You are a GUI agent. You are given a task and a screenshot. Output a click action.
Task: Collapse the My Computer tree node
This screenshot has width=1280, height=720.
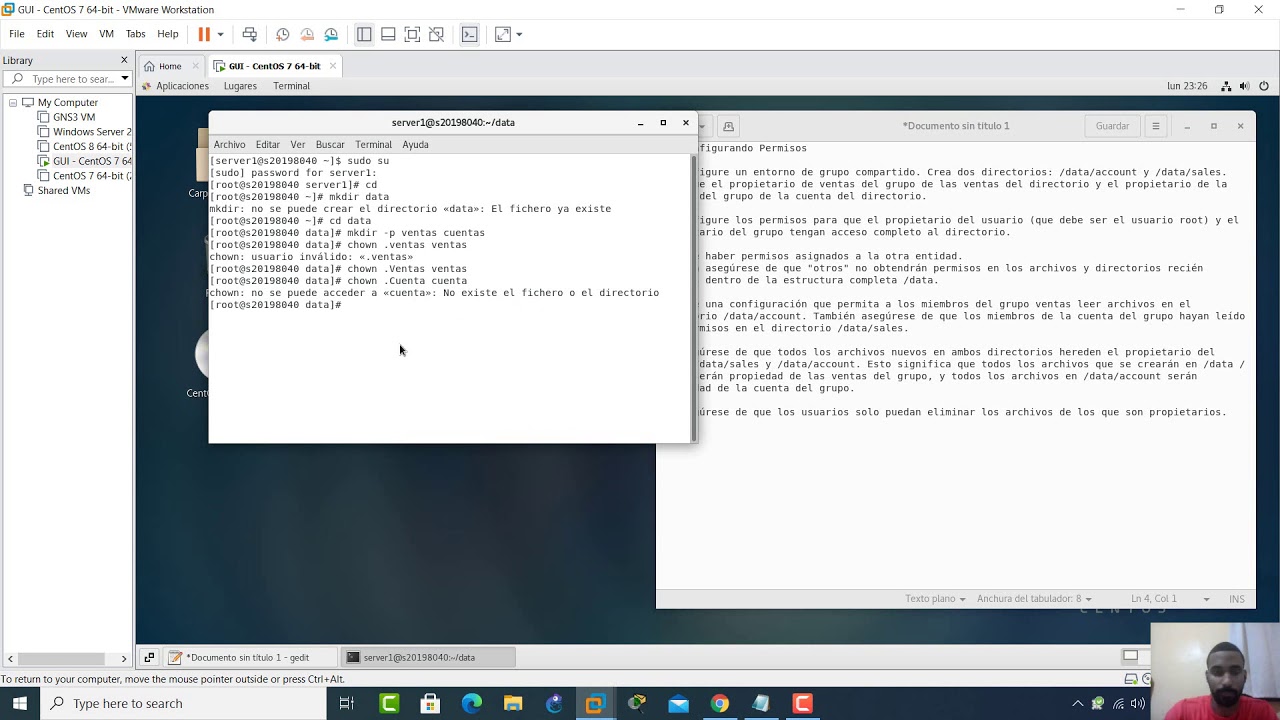coord(13,102)
